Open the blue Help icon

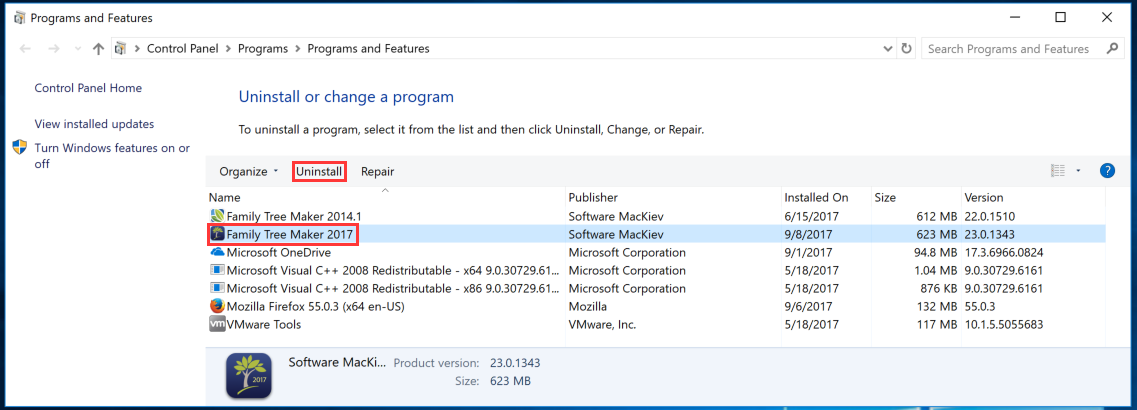[x=1107, y=171]
